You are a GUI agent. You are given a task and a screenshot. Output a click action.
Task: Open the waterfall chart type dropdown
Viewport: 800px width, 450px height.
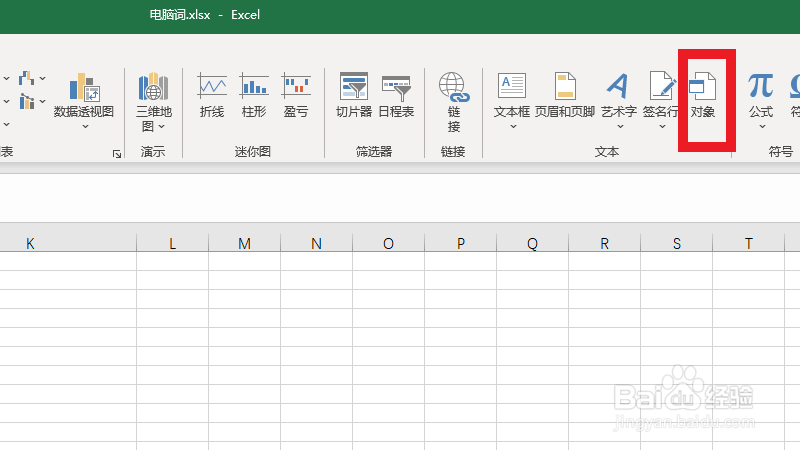click(x=43, y=79)
